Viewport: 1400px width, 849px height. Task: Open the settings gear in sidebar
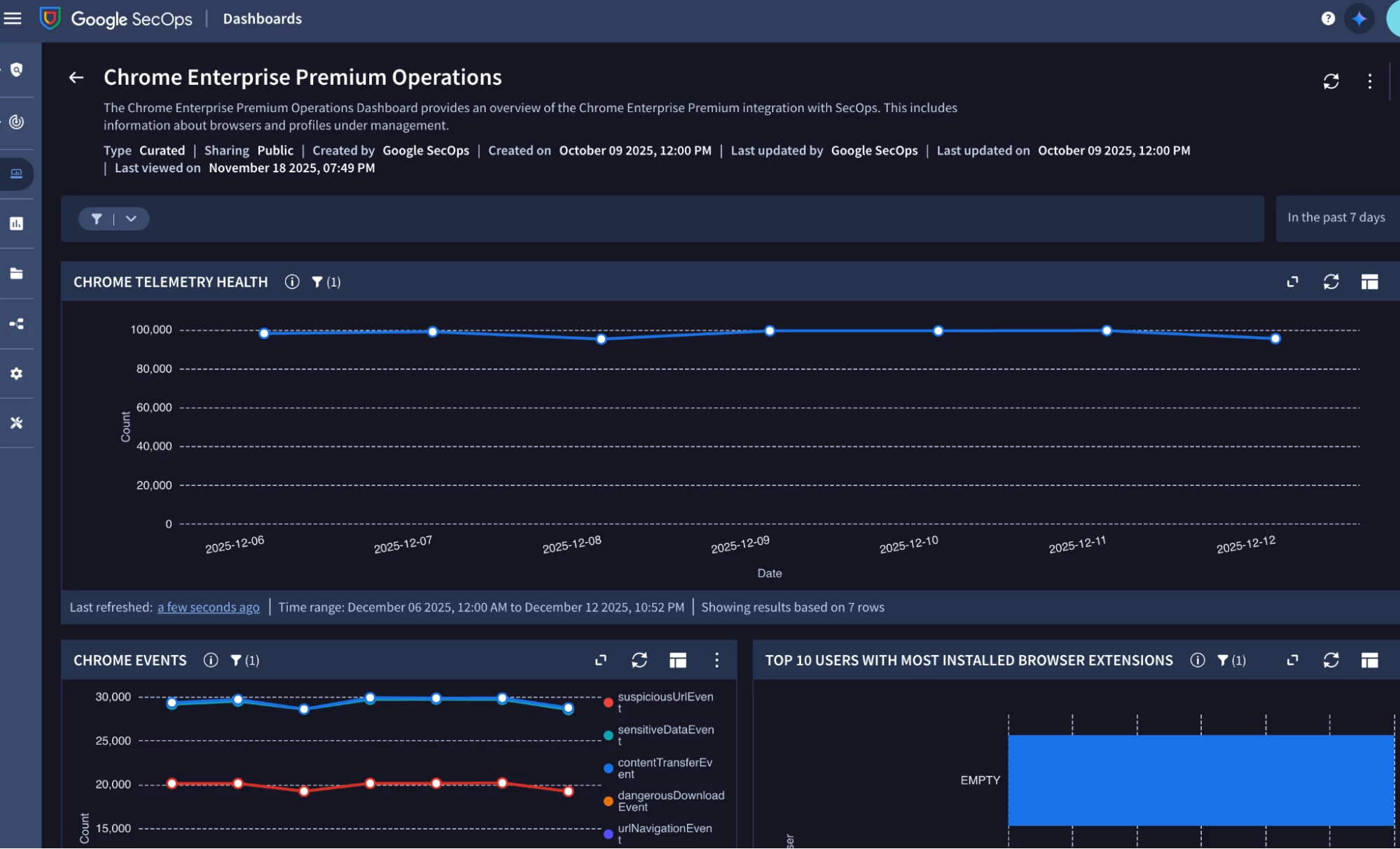[x=17, y=373]
